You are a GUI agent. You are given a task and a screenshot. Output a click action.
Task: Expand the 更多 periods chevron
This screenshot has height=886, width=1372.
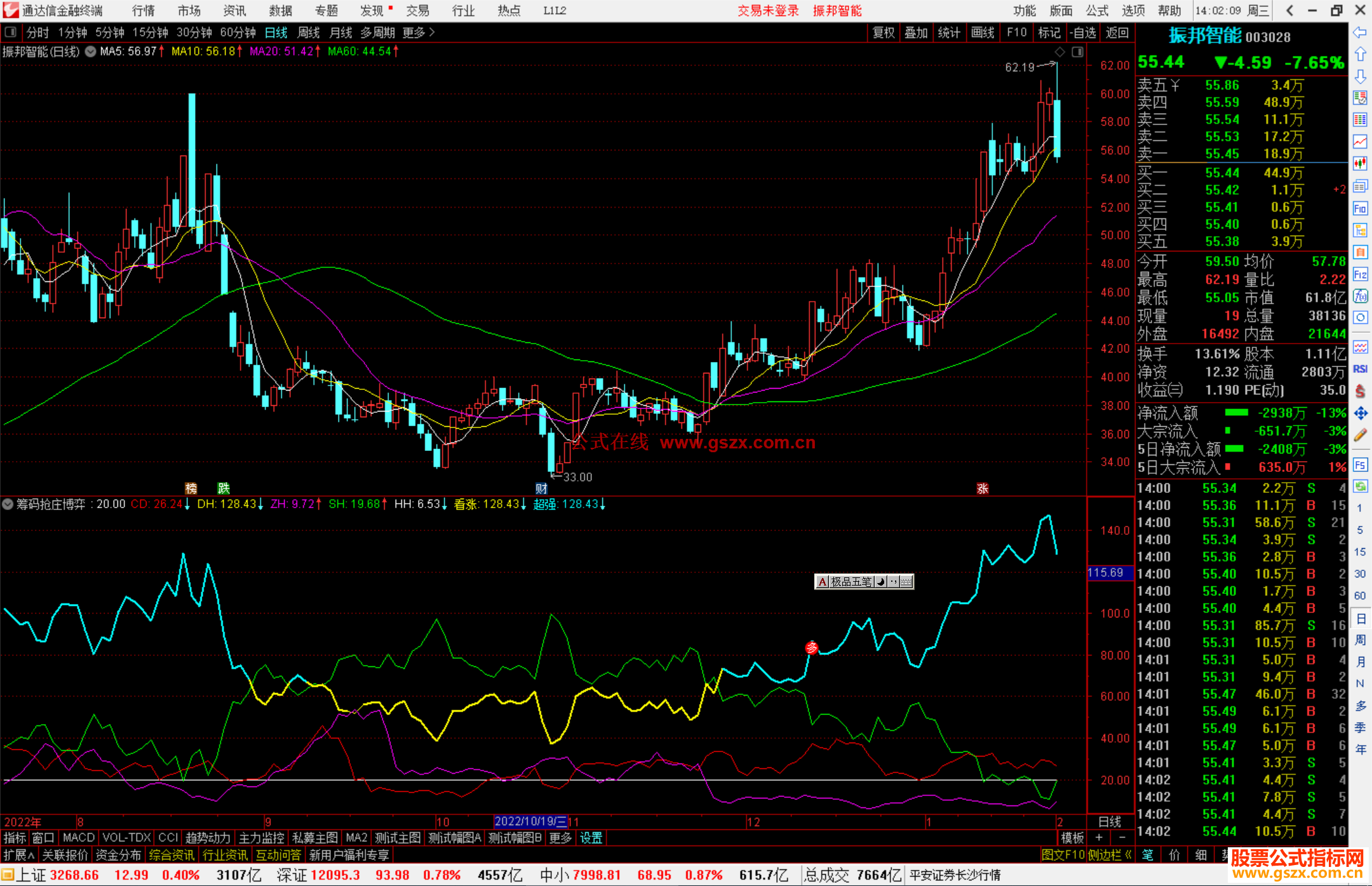pyautogui.click(x=432, y=32)
